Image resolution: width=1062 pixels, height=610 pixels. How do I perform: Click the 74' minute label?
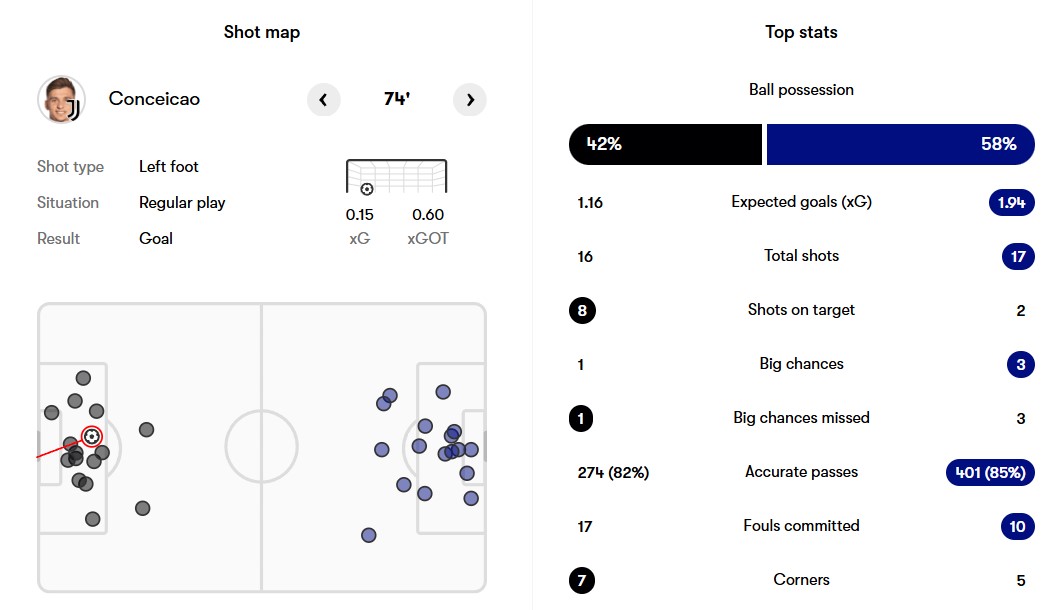point(397,100)
